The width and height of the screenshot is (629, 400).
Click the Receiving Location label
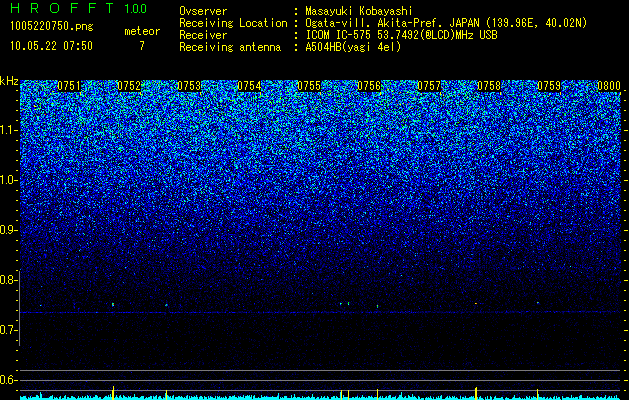point(233,23)
